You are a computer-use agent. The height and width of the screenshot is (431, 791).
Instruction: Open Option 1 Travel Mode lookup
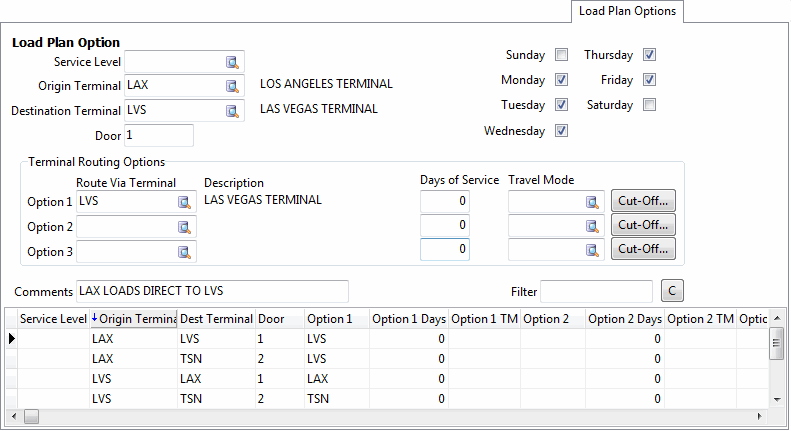[593, 201]
